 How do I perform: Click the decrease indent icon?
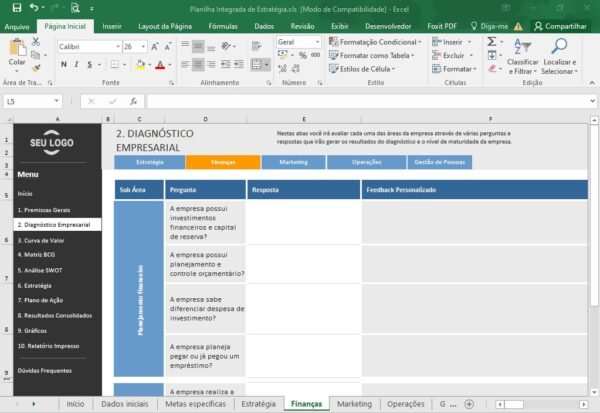(x=226, y=64)
